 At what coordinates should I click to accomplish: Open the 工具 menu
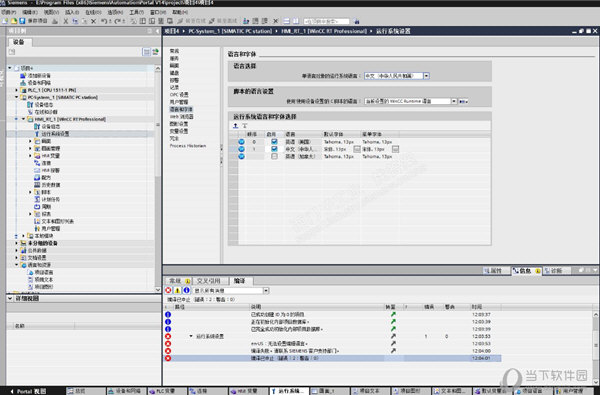(137, 12)
